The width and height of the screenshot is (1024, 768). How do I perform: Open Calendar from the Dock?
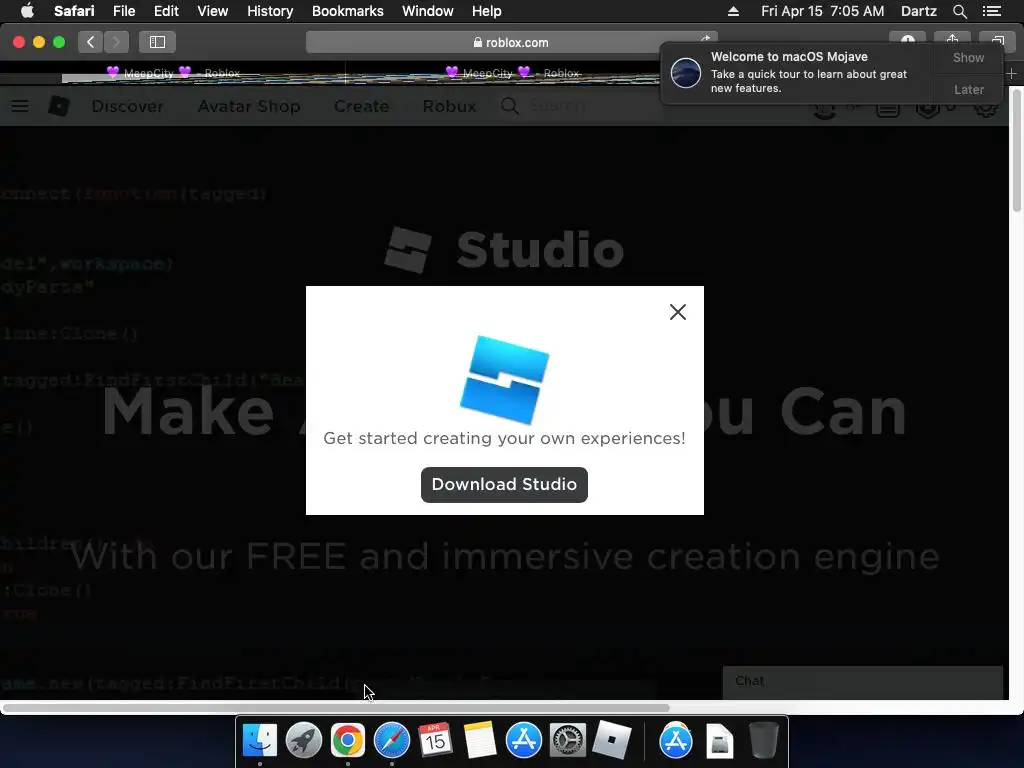(436, 741)
